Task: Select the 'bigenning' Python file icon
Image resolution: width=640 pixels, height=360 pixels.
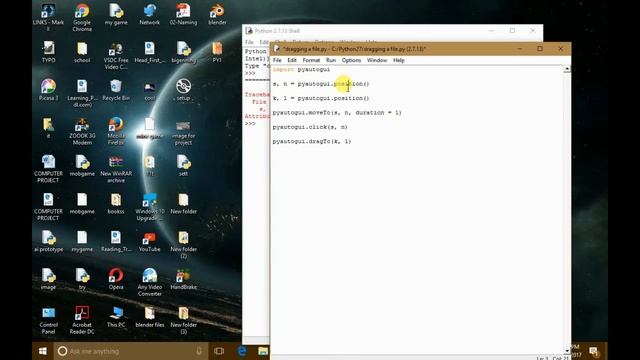Action: tap(183, 52)
